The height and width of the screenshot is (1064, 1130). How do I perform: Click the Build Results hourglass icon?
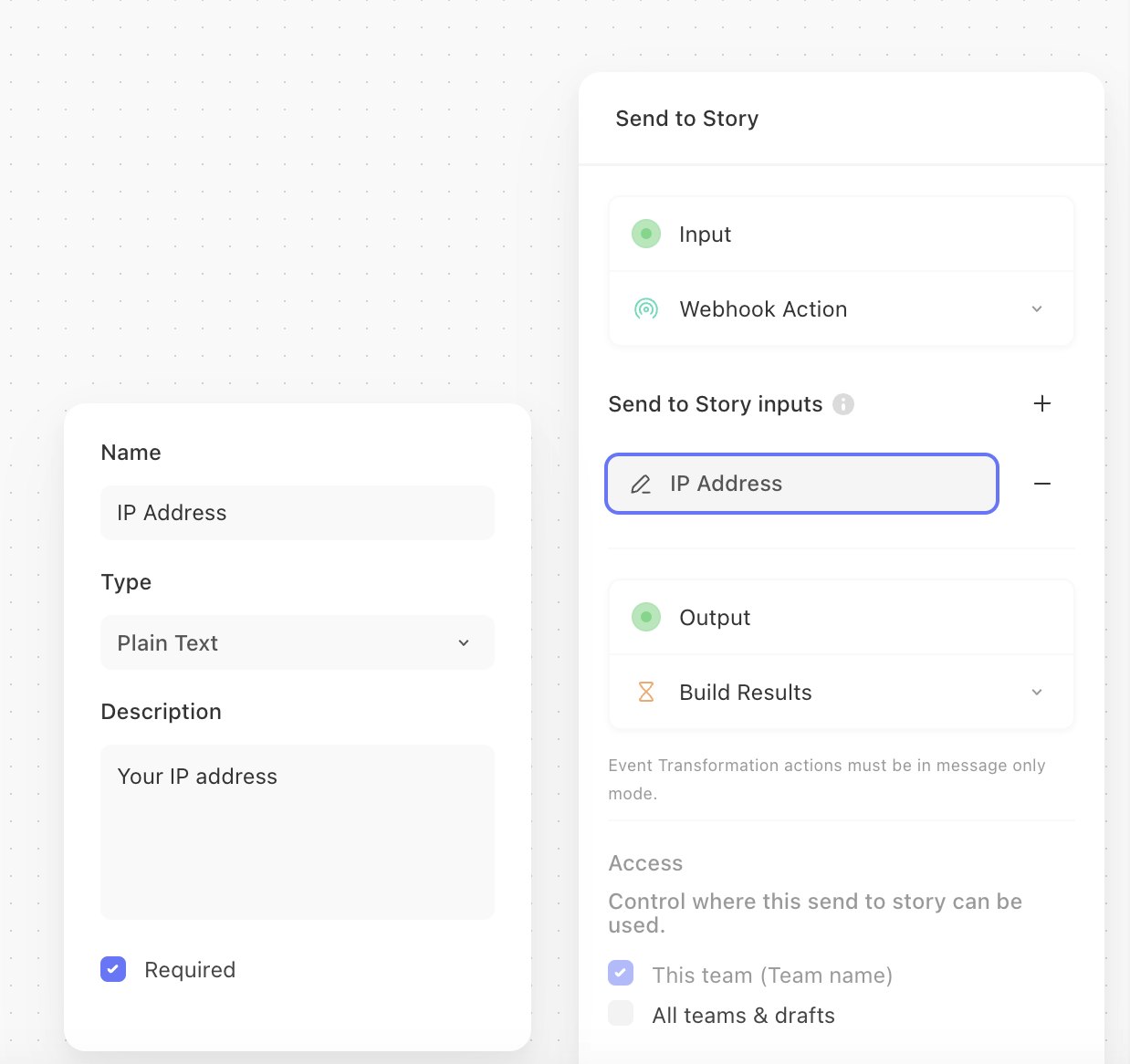[x=646, y=693]
